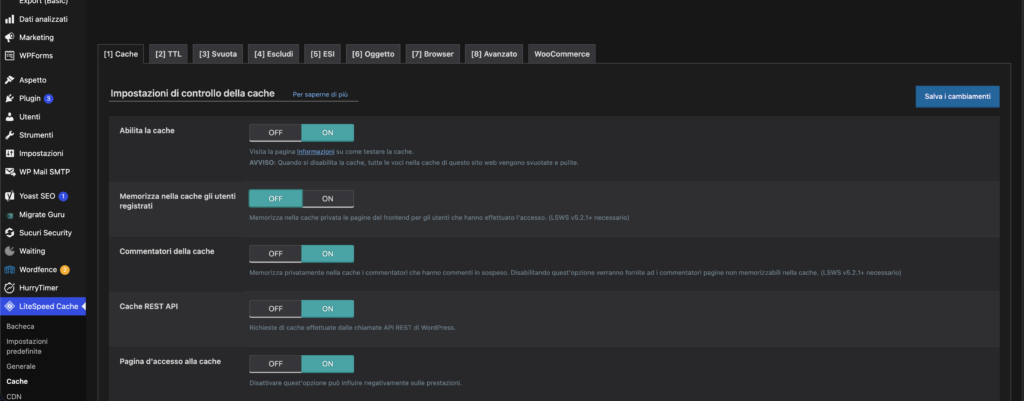Click the Wordfence notification badge
Viewport: 1024px width, 401px height.
(65, 270)
